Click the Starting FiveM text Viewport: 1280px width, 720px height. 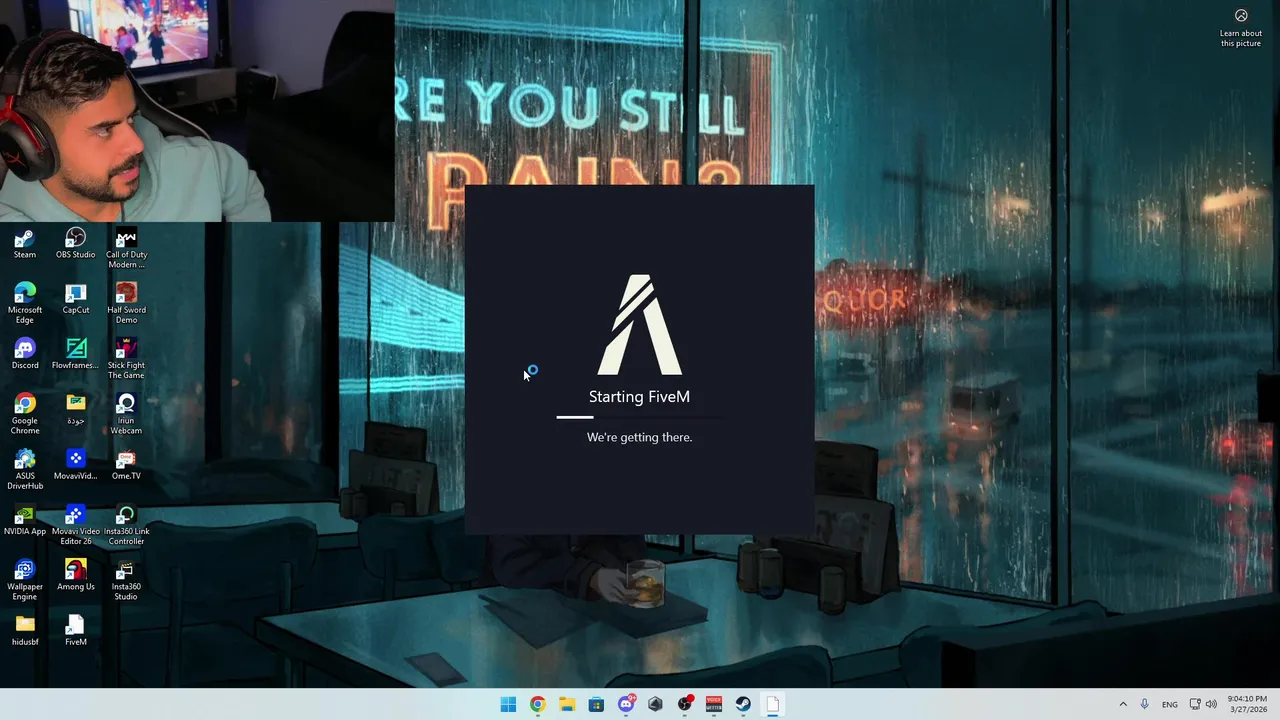(640, 397)
